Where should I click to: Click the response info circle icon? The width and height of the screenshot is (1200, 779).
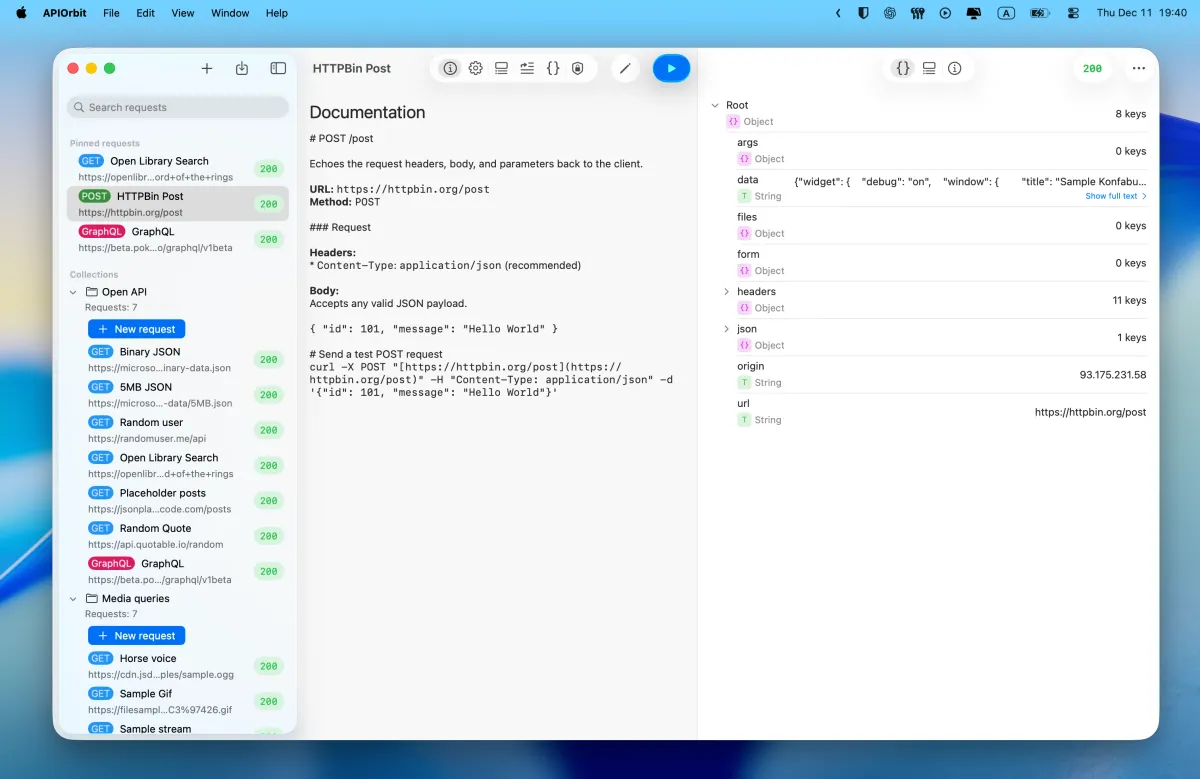point(954,68)
